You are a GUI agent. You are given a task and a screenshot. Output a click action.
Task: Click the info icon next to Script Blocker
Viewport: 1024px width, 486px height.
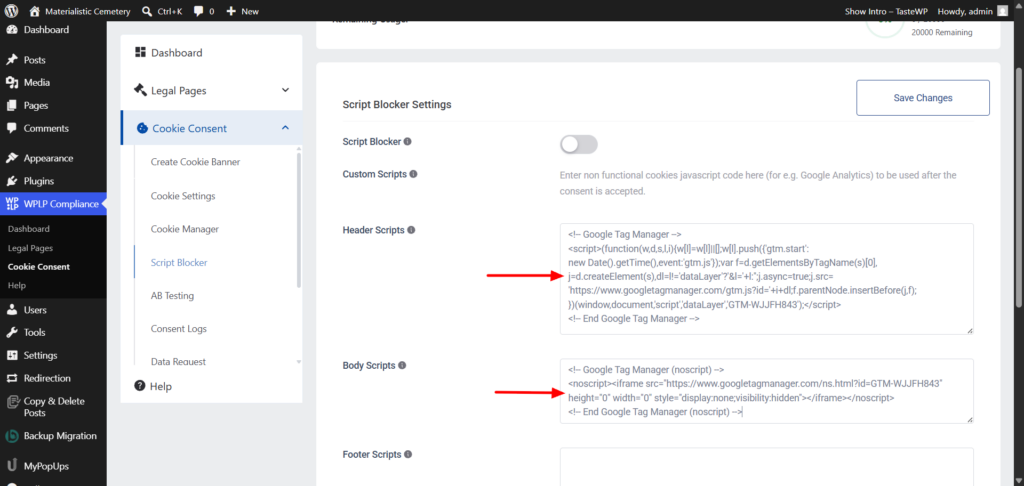[x=408, y=141]
